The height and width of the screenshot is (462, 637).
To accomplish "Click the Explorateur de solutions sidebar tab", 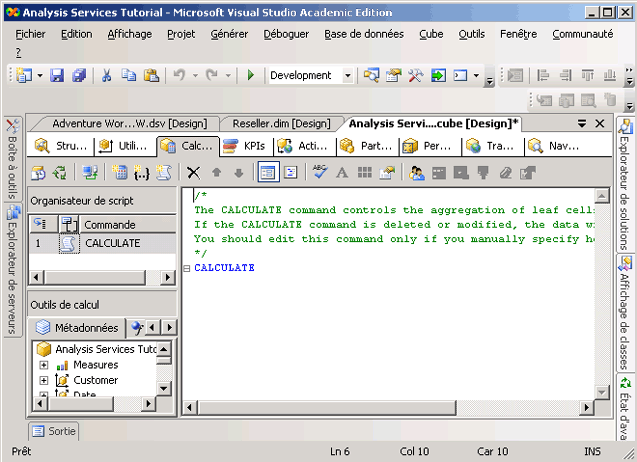I will [x=625, y=184].
